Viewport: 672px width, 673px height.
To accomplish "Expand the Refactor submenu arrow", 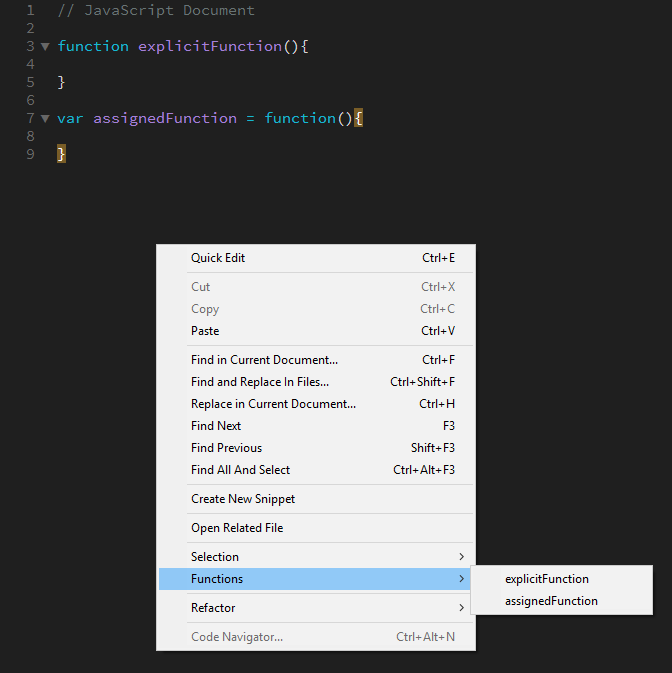I will coord(461,608).
